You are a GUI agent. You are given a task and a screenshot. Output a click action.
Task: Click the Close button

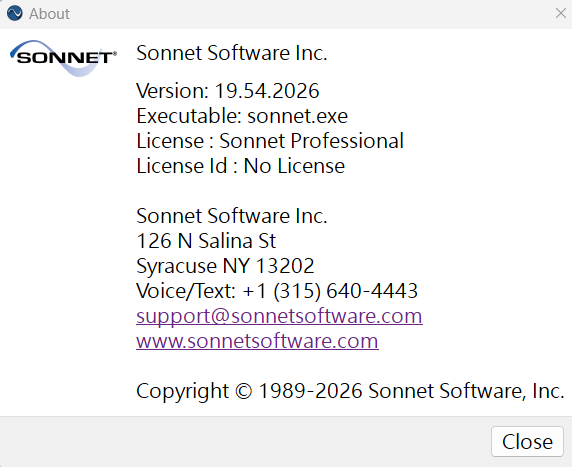(527, 441)
